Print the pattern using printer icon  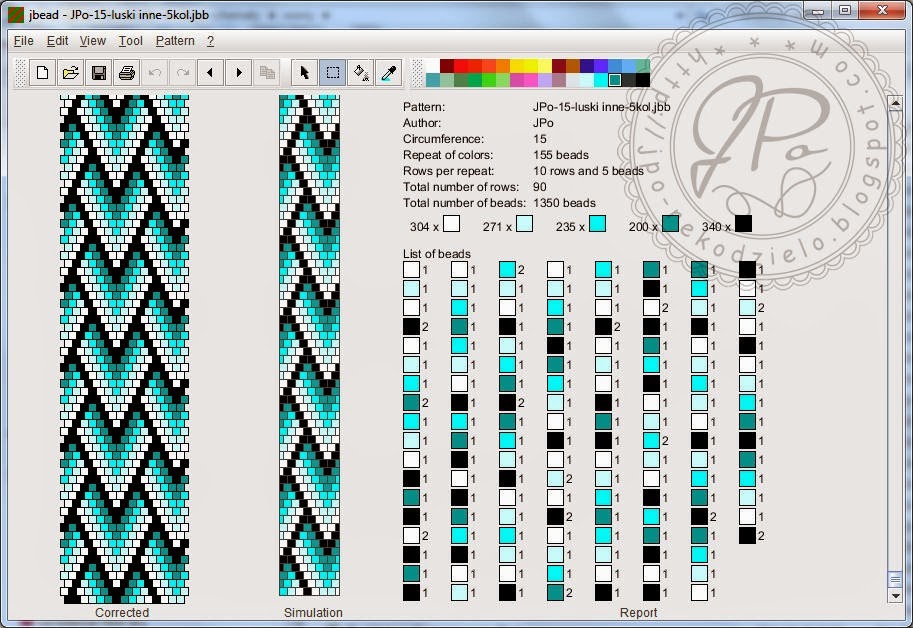coord(126,73)
